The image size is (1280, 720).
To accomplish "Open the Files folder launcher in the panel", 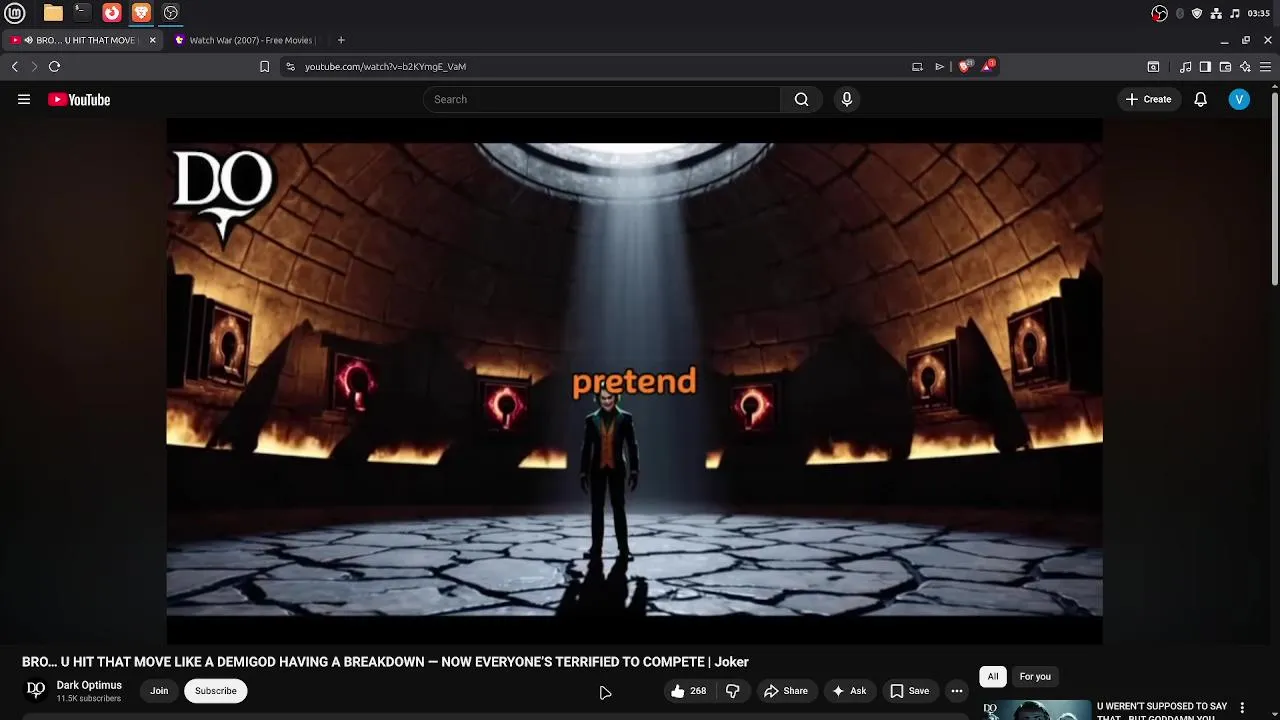I will (53, 13).
